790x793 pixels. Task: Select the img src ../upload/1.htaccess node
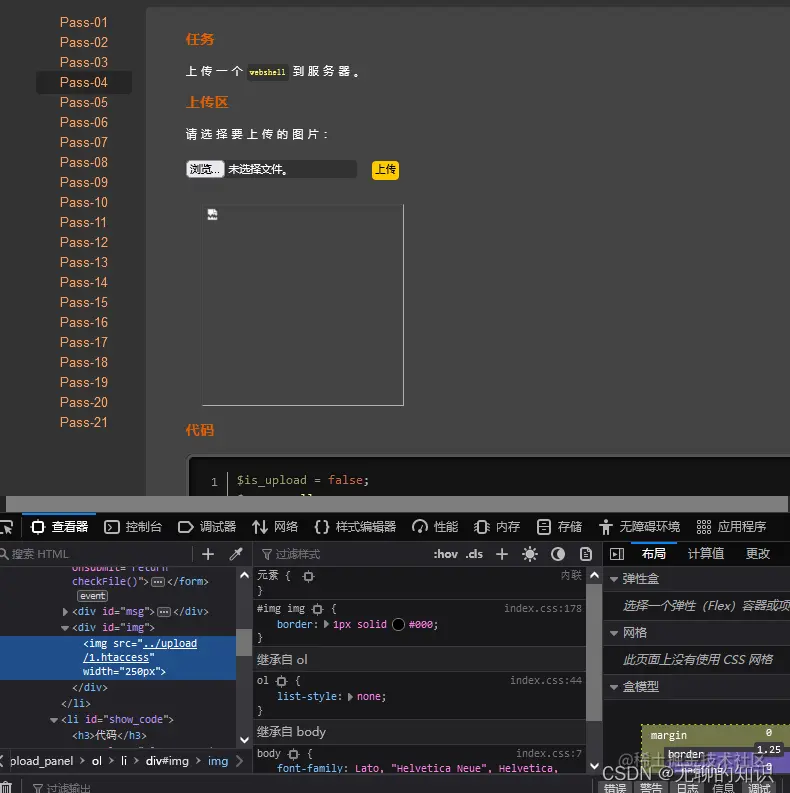[x=118, y=657]
